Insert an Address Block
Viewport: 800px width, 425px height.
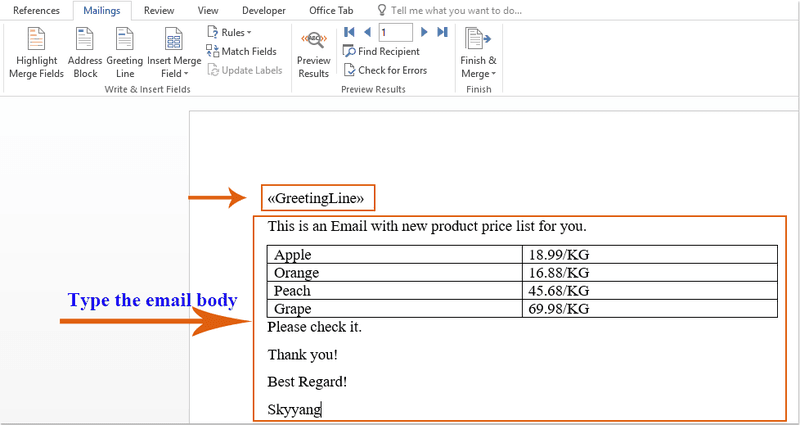[x=85, y=53]
